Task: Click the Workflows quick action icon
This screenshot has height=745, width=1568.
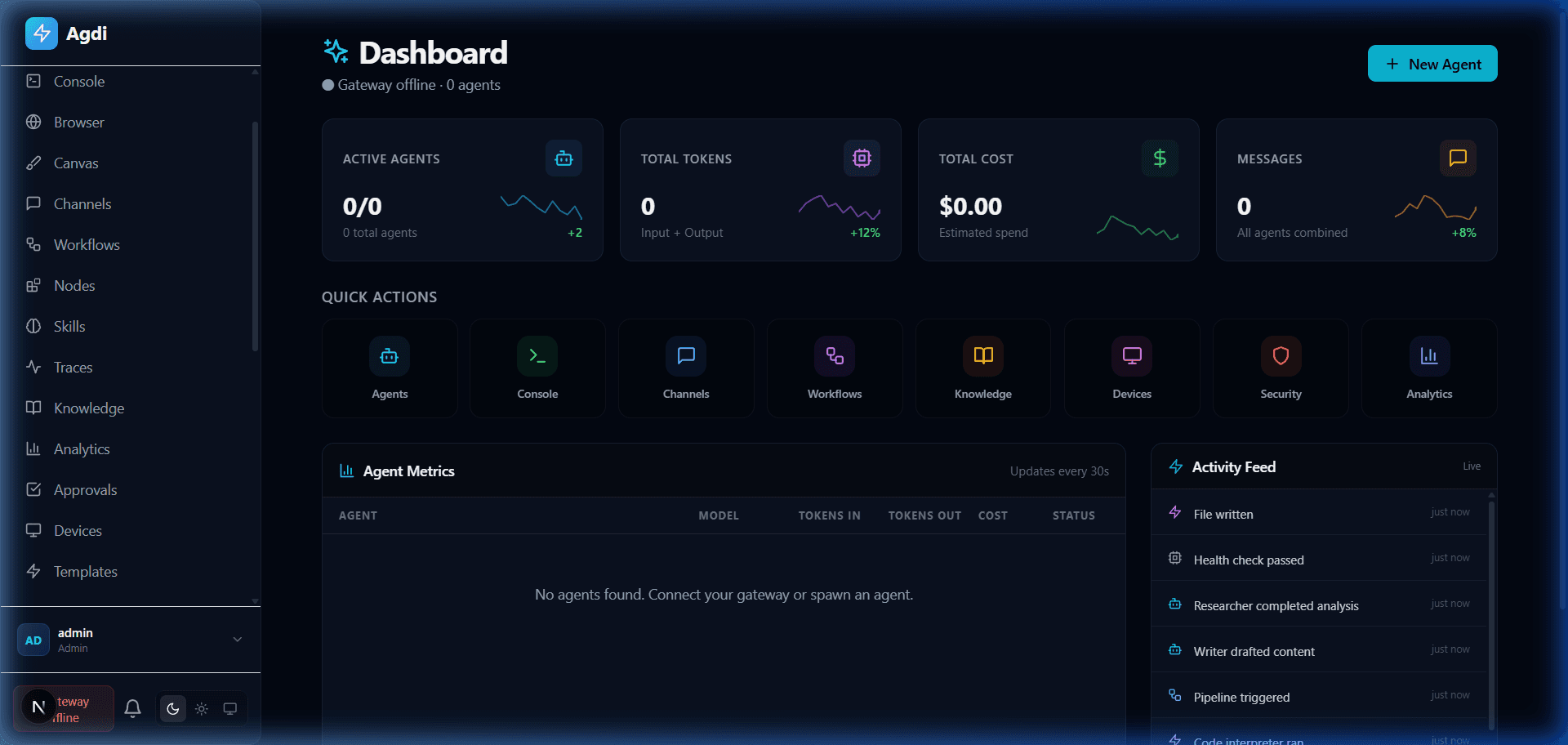Action: [834, 356]
